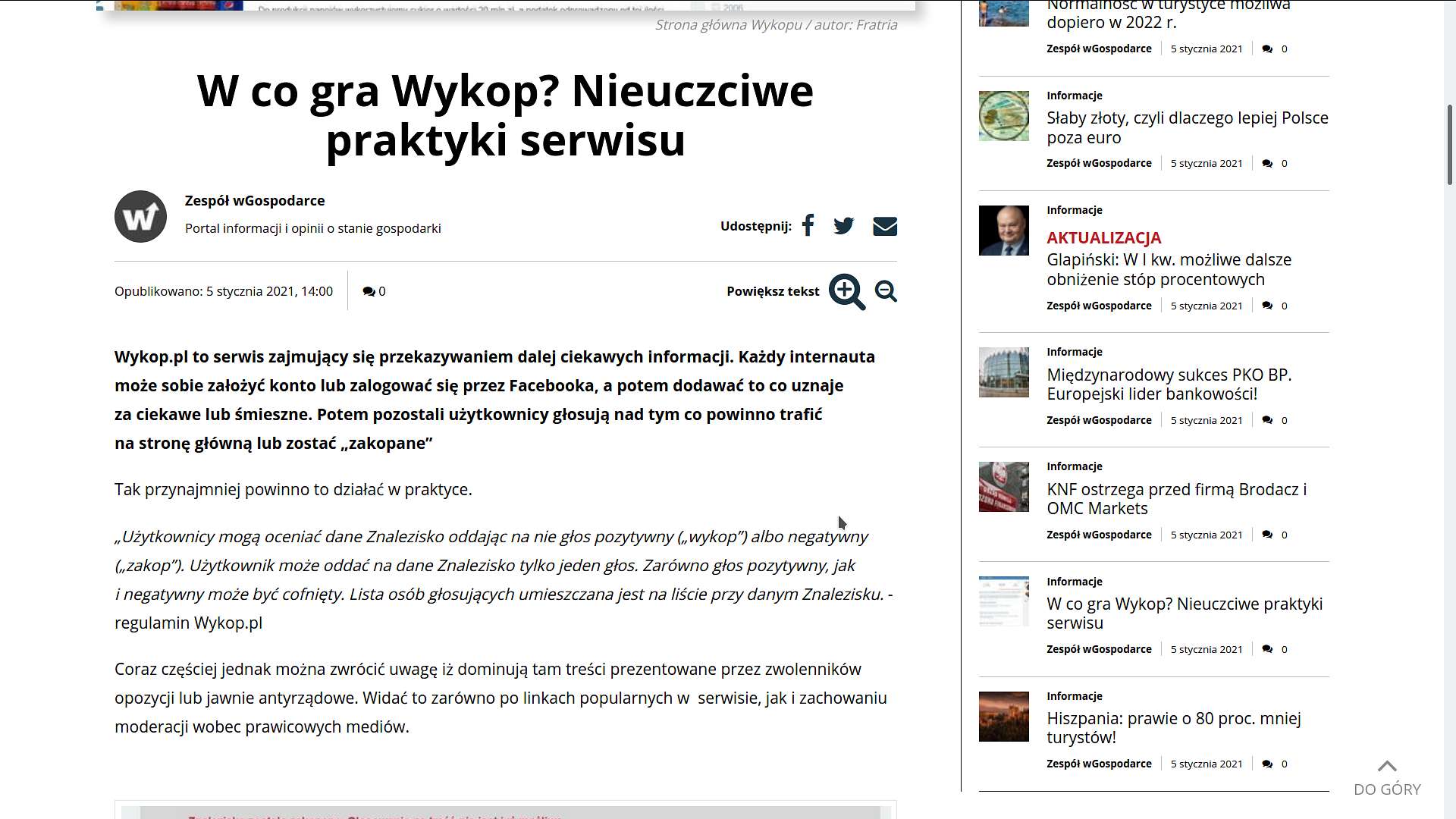Click the caption Strona główna Wykopu / autor: Fratria
1456x819 pixels.
click(x=776, y=25)
